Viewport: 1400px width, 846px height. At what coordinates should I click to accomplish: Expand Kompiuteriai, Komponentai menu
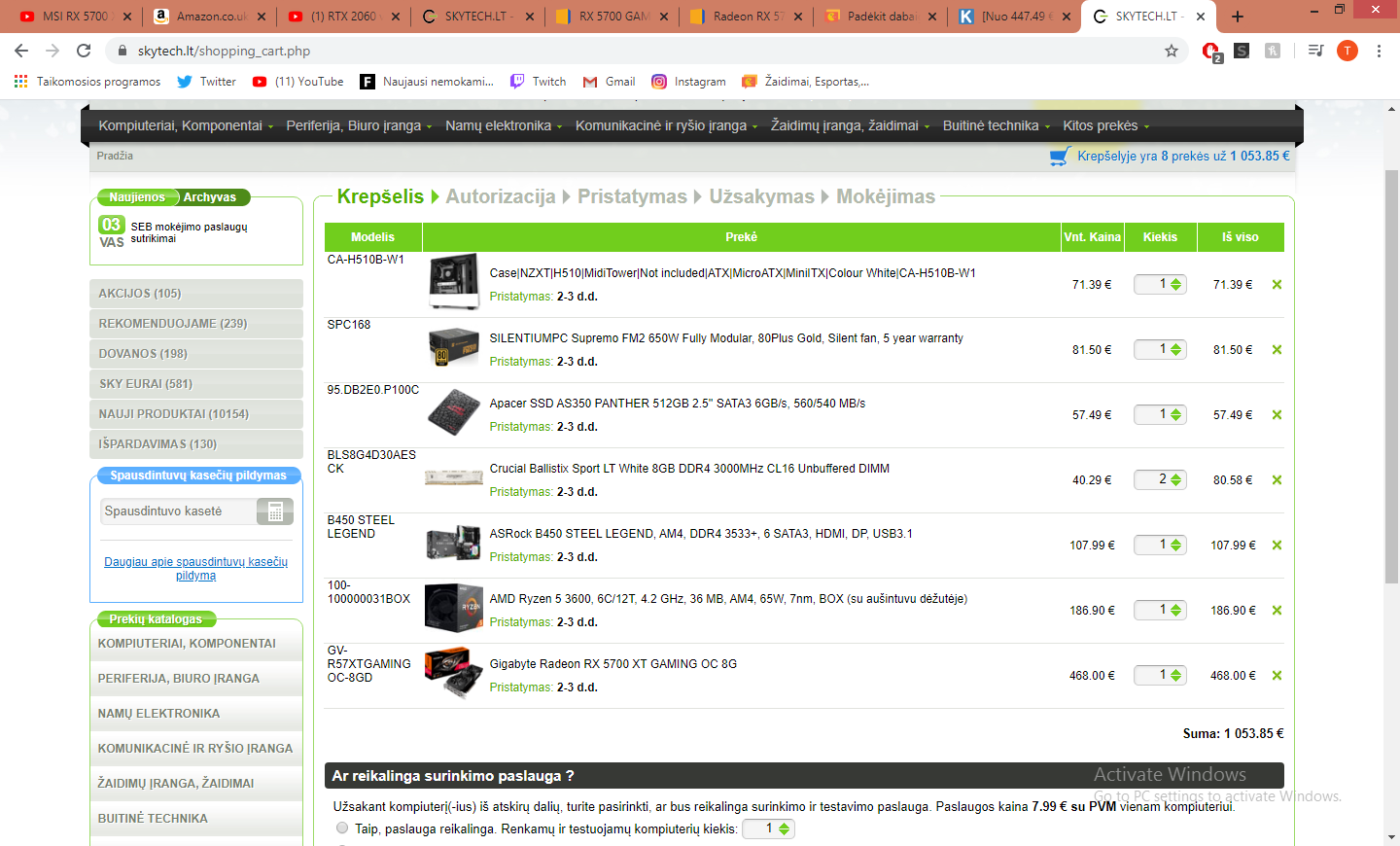(x=185, y=125)
